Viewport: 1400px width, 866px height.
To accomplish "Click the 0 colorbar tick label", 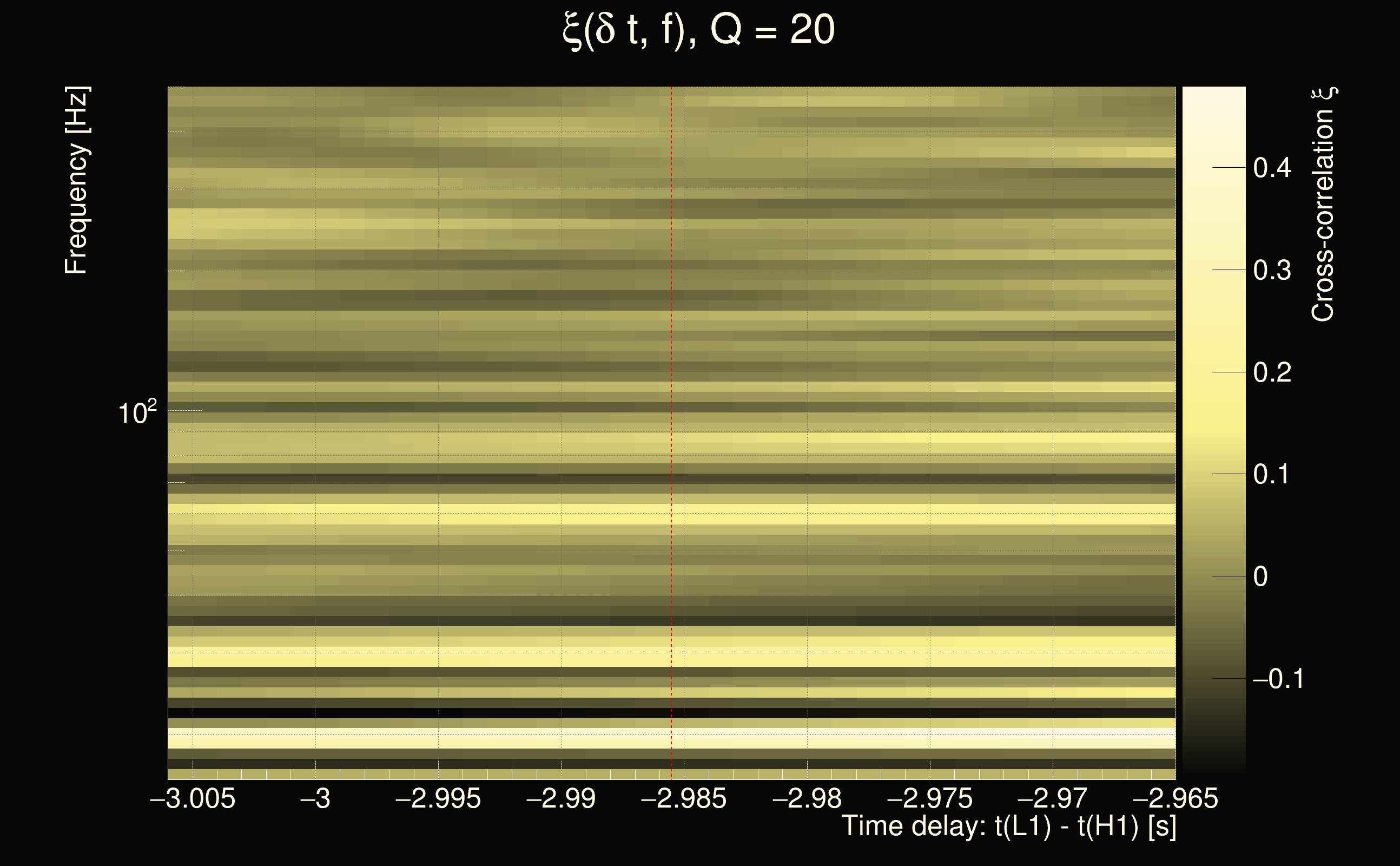I will (1260, 577).
